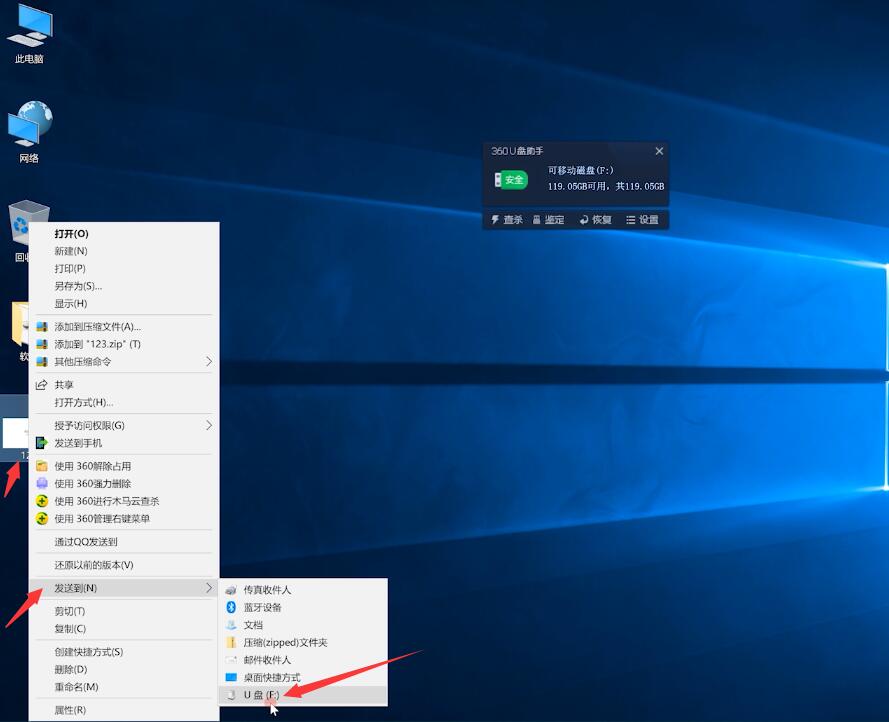Screen dimensions: 889x722
Task: Choose 新建(N) in the context menu
Action: tap(124, 251)
